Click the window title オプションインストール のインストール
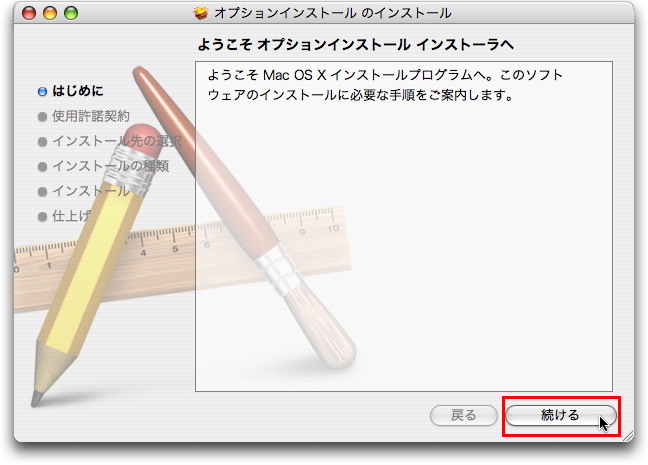Screen dimensions: 648x465 coord(333,13)
